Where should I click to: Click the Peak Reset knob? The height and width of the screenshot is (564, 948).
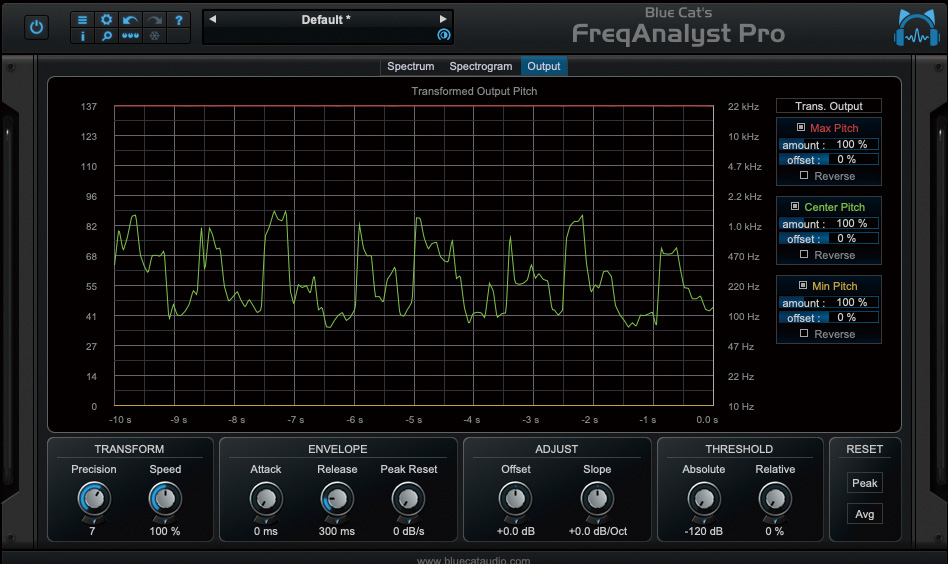pyautogui.click(x=408, y=499)
